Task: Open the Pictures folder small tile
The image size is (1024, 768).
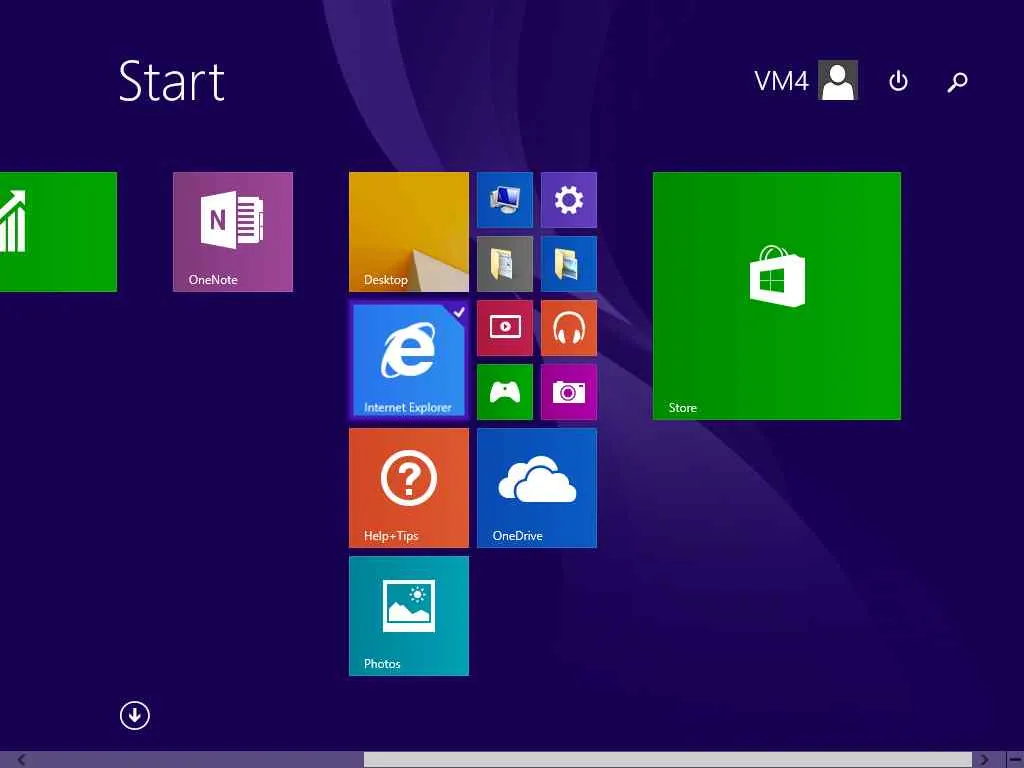Action: pyautogui.click(x=569, y=264)
